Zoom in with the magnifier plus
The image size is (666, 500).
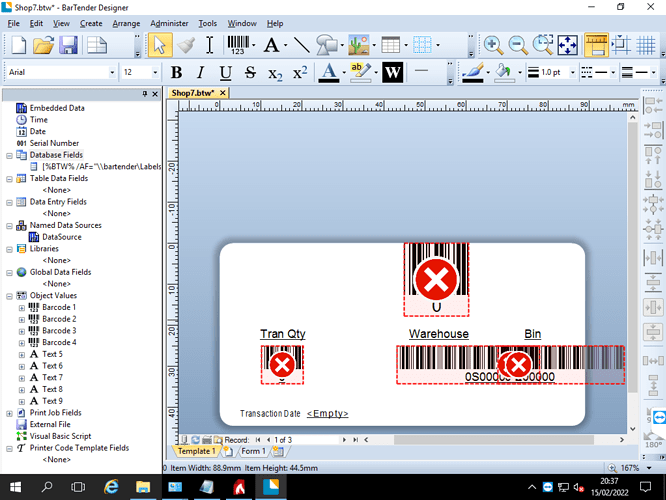(493, 45)
